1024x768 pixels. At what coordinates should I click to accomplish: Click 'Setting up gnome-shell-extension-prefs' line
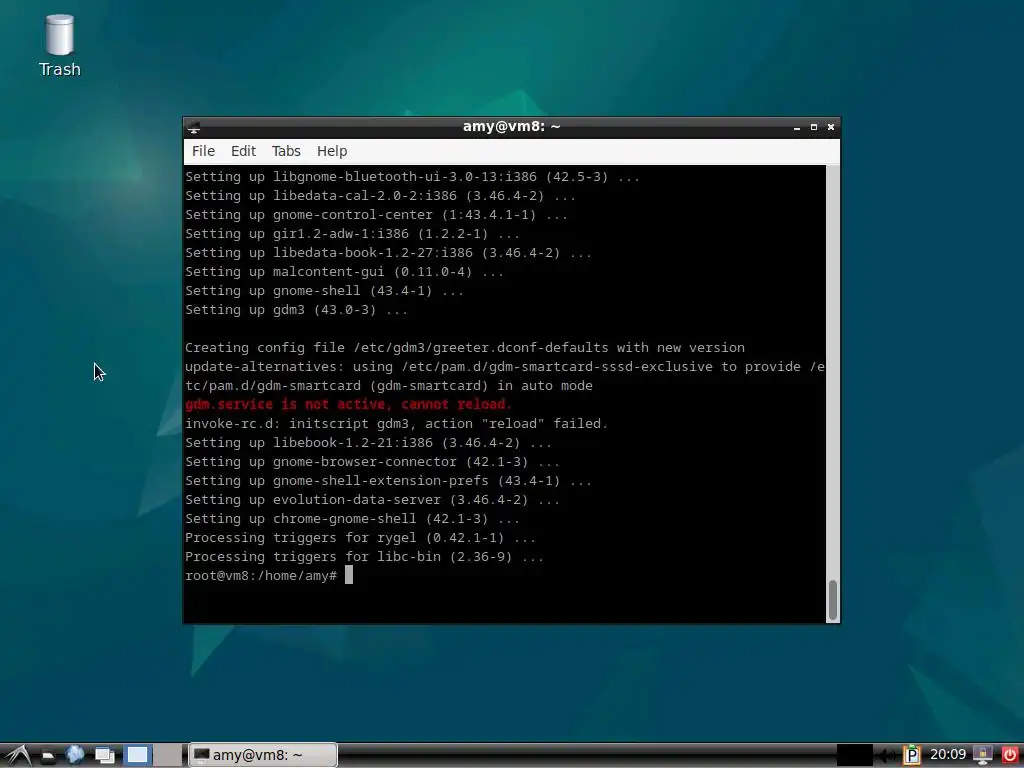pyautogui.click(x=388, y=481)
